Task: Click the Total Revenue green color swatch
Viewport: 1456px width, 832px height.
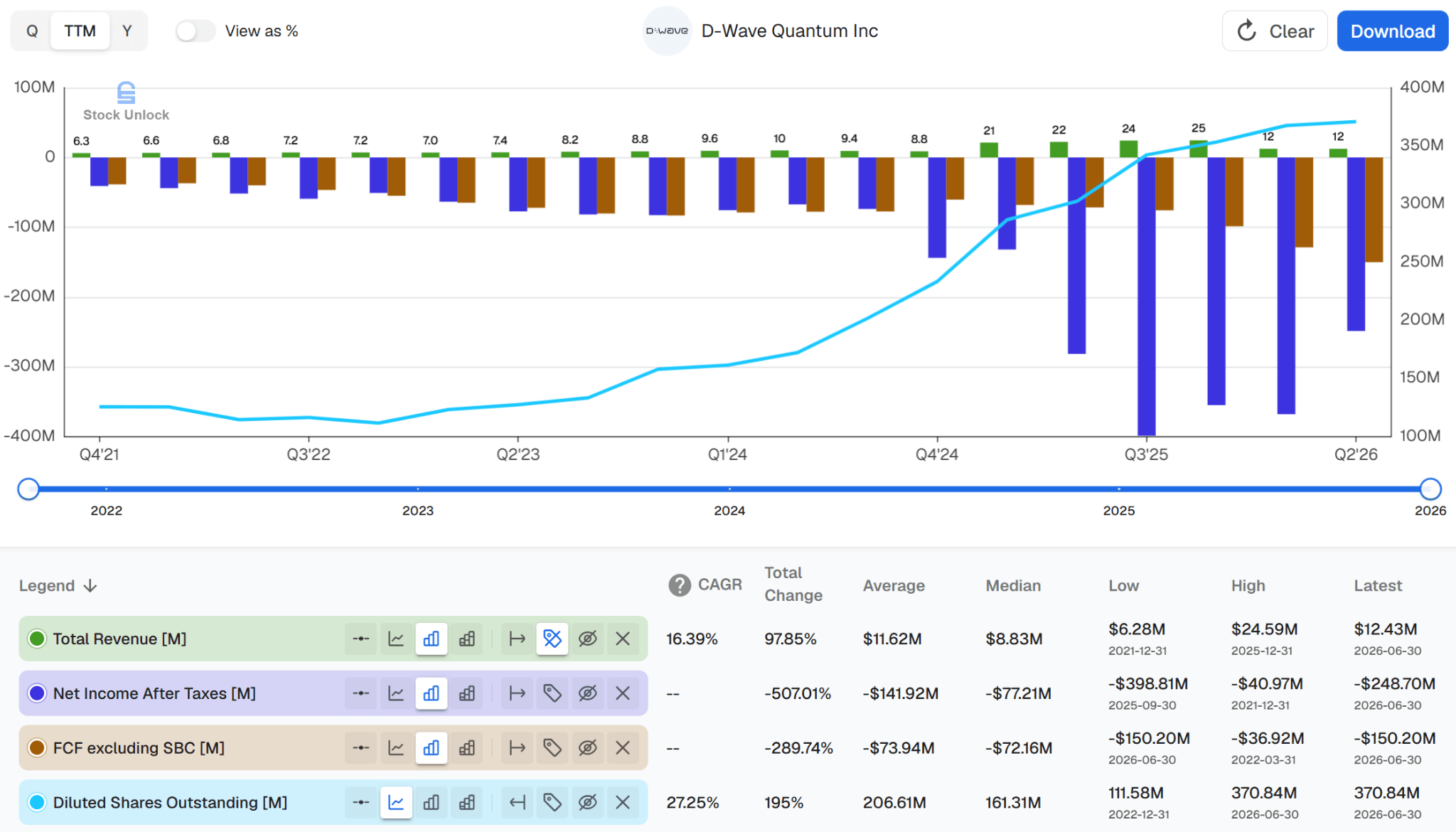Action: [37, 639]
